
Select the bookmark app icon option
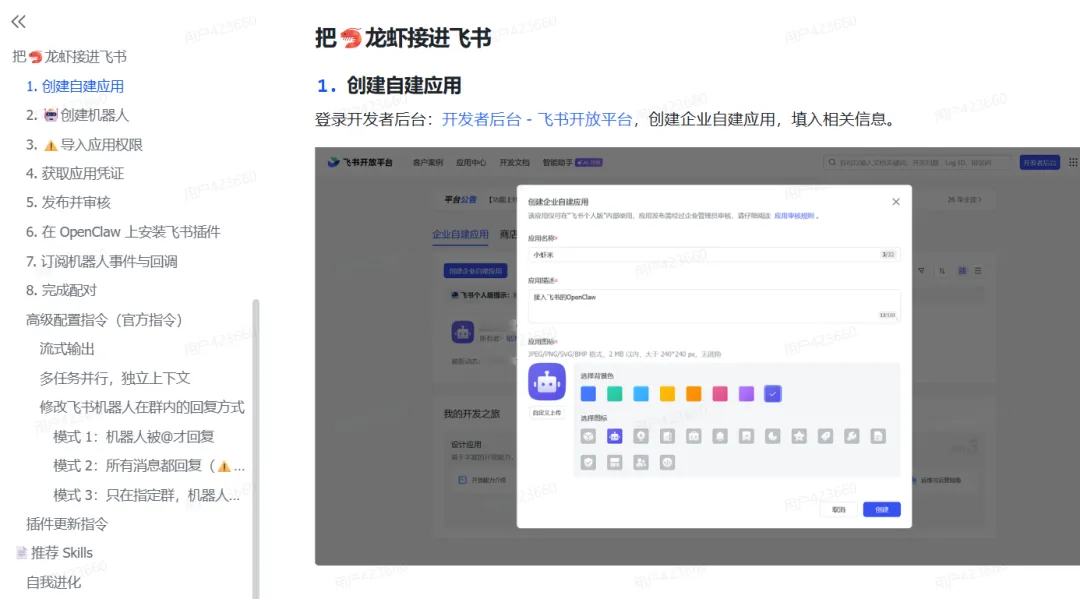tap(746, 437)
